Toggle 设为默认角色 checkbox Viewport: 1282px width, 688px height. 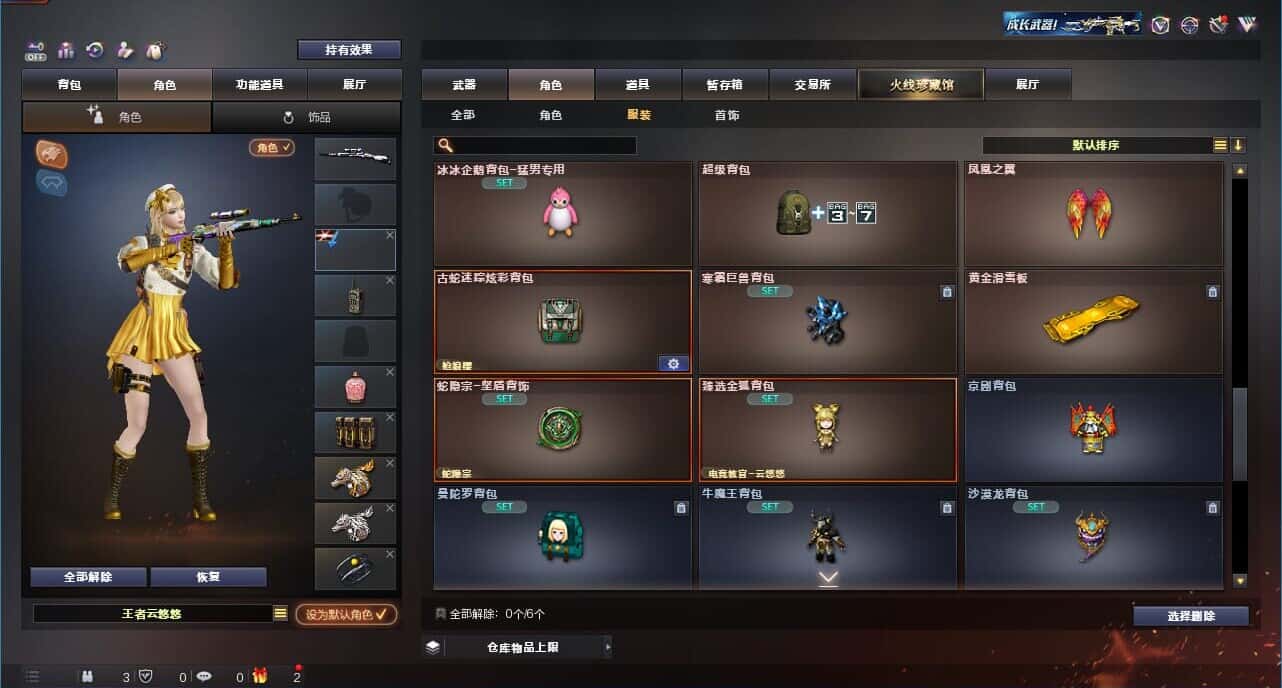click(x=346, y=614)
